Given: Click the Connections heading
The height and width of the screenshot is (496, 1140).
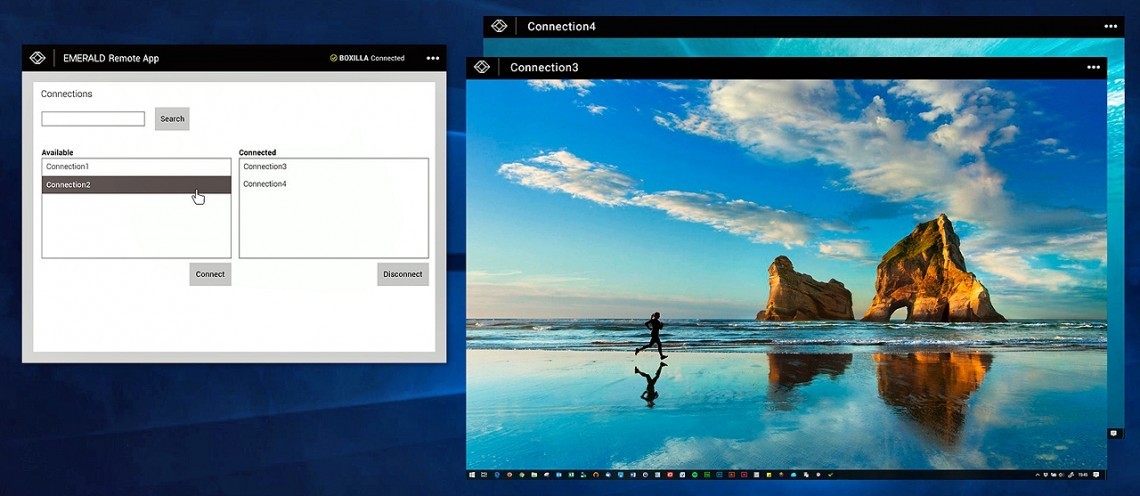Looking at the screenshot, I should (x=67, y=94).
